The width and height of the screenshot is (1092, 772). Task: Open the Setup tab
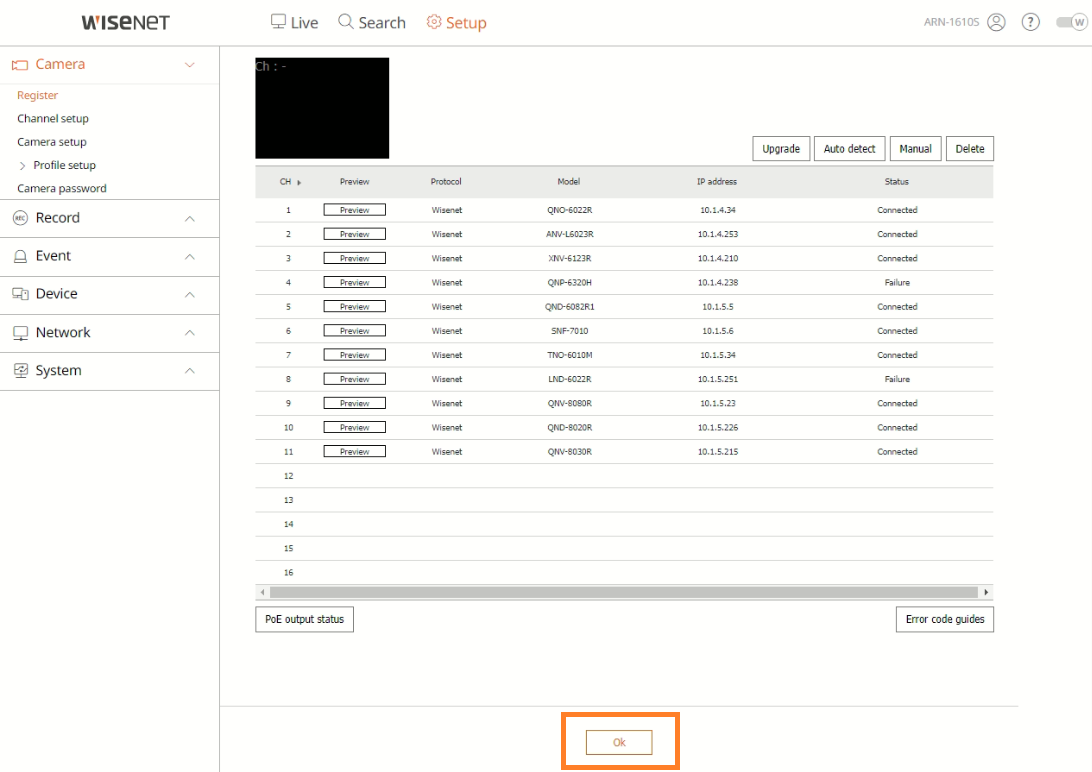[456, 22]
